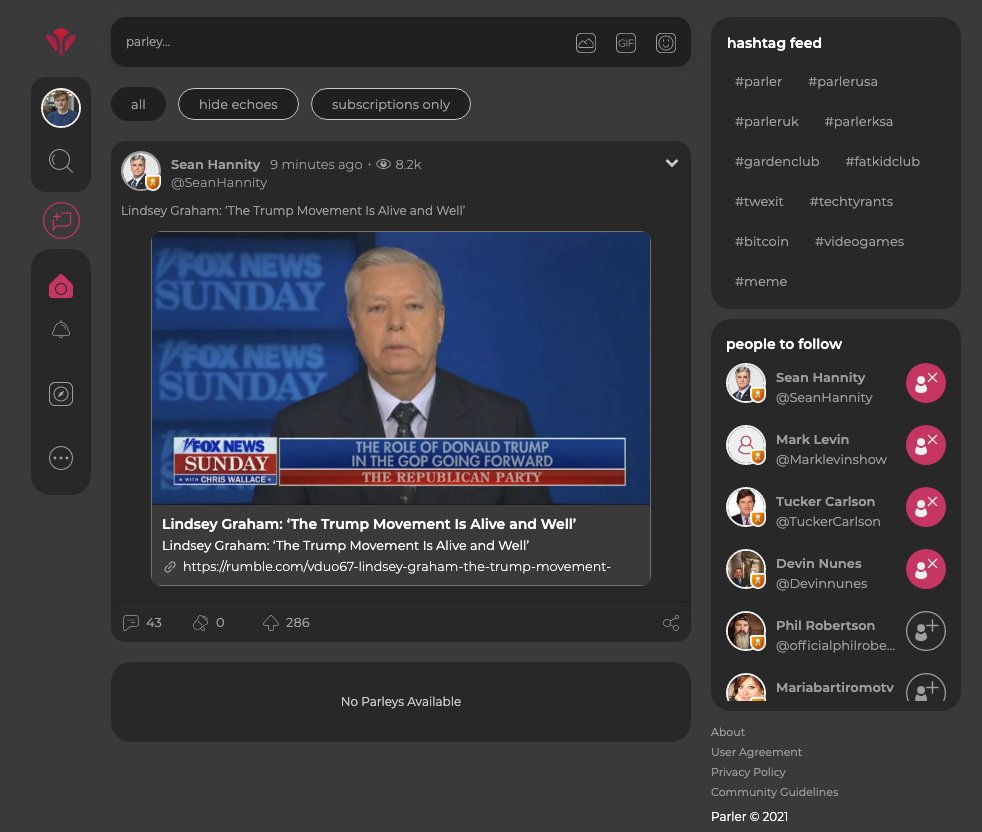This screenshot has width=982, height=832.
Task: Click the @Marklevinshow handle
Action: [831, 459]
